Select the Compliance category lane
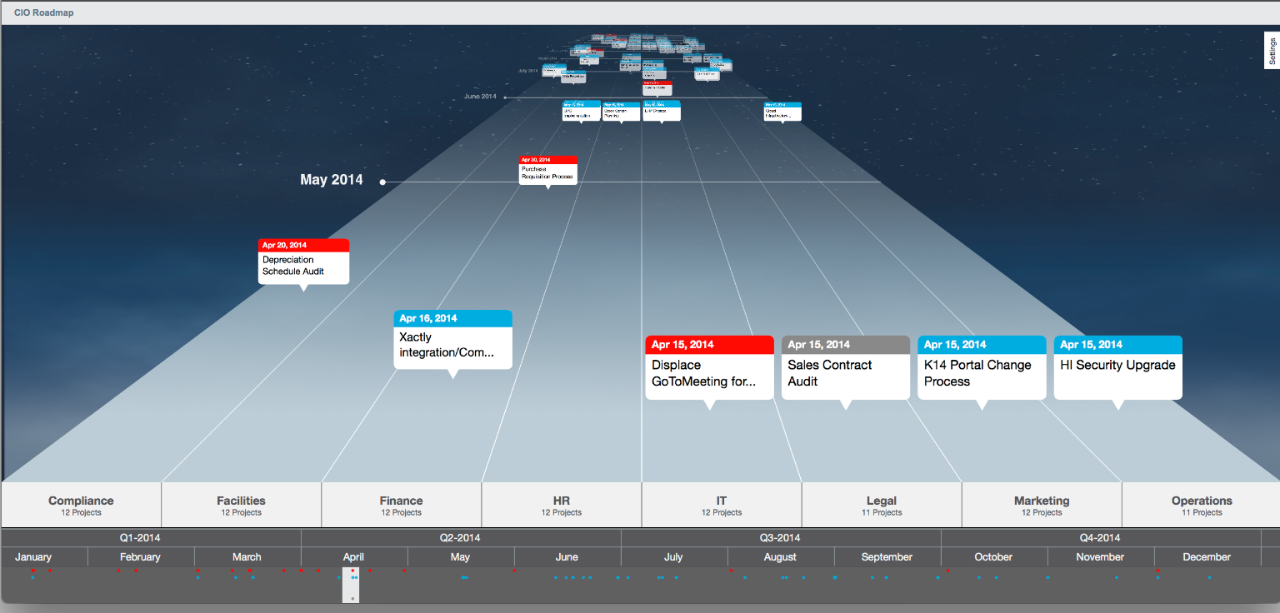 (81, 505)
